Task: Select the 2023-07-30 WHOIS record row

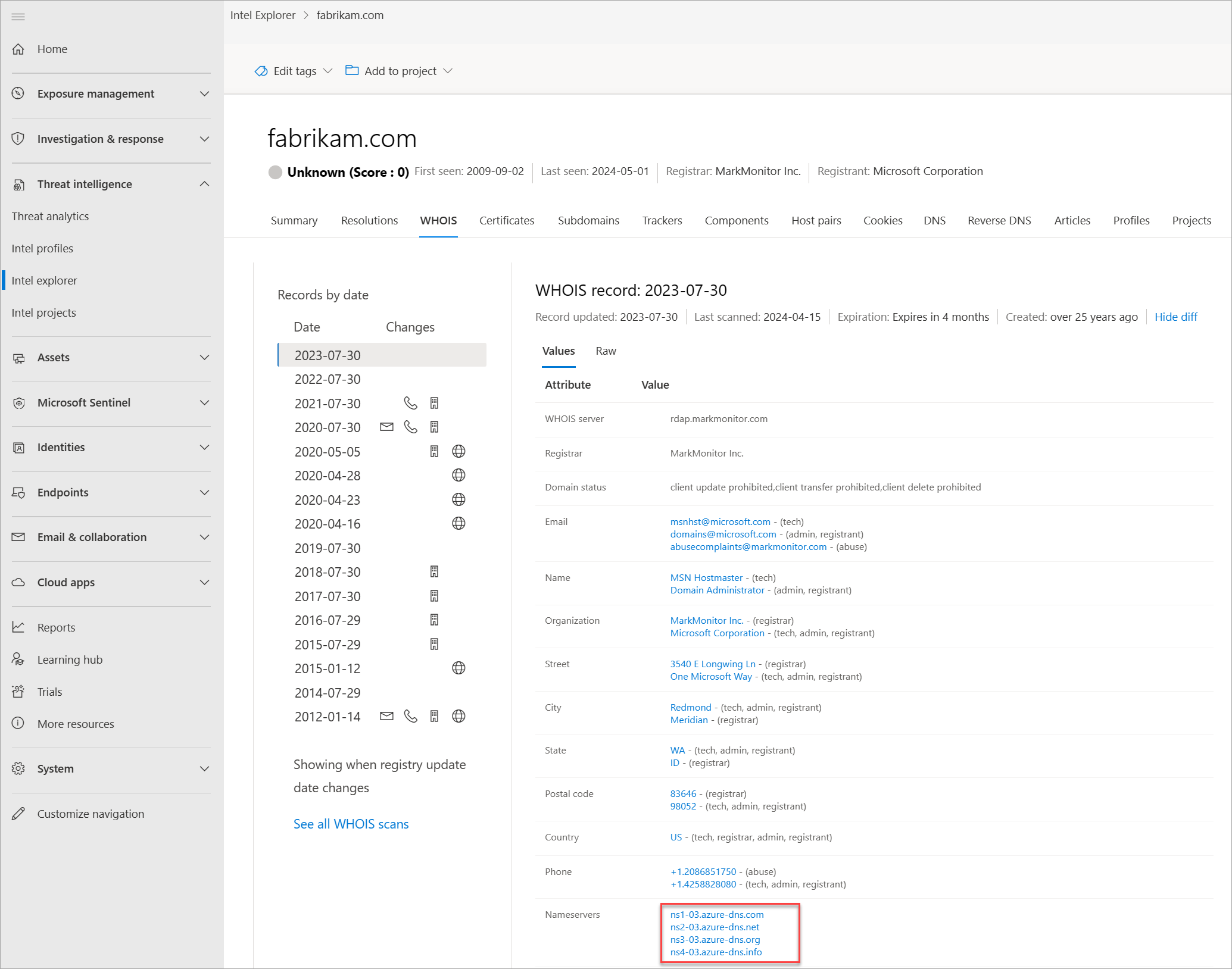Action: point(382,355)
